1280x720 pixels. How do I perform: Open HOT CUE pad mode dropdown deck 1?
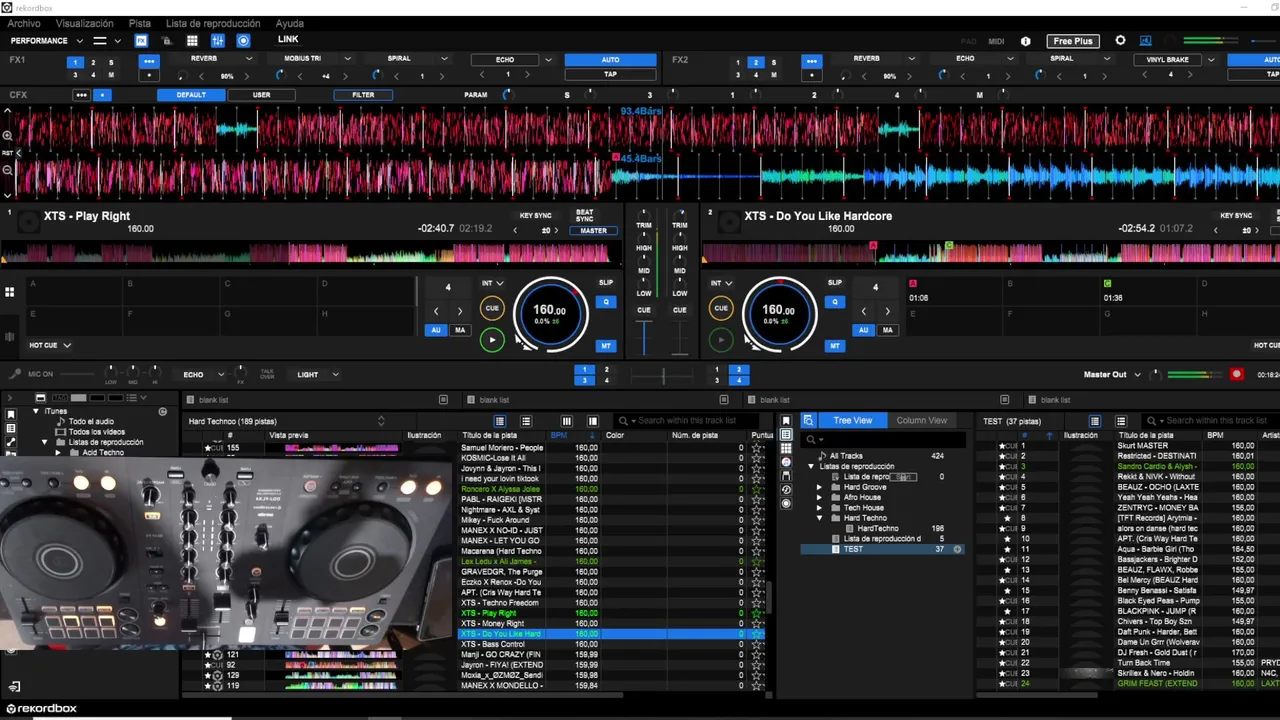tap(50, 345)
